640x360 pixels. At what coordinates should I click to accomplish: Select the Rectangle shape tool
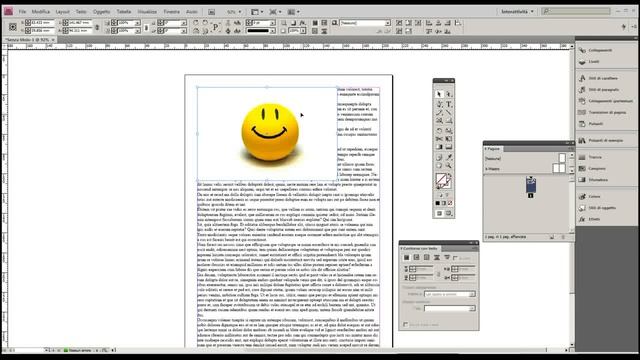[449, 121]
